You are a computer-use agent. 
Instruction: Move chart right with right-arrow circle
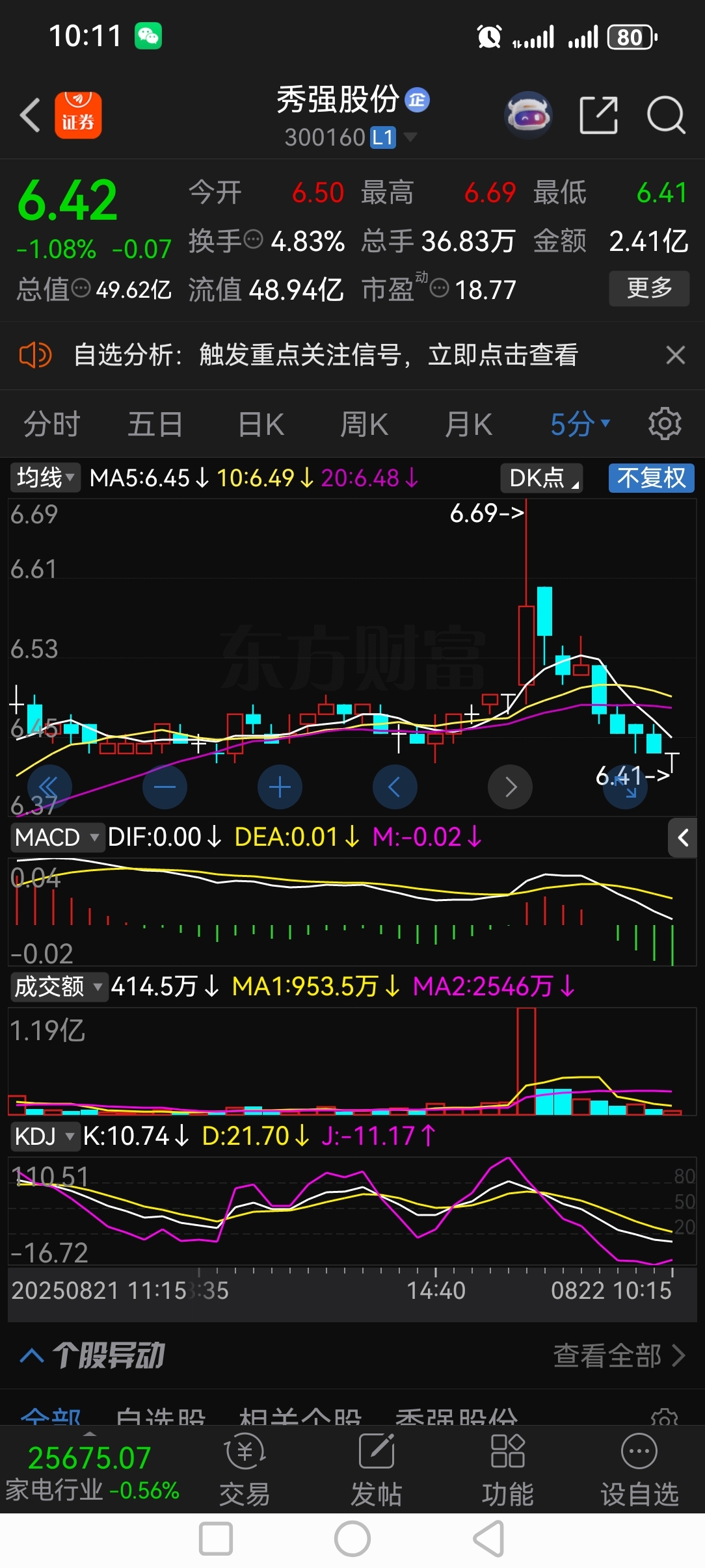510,787
